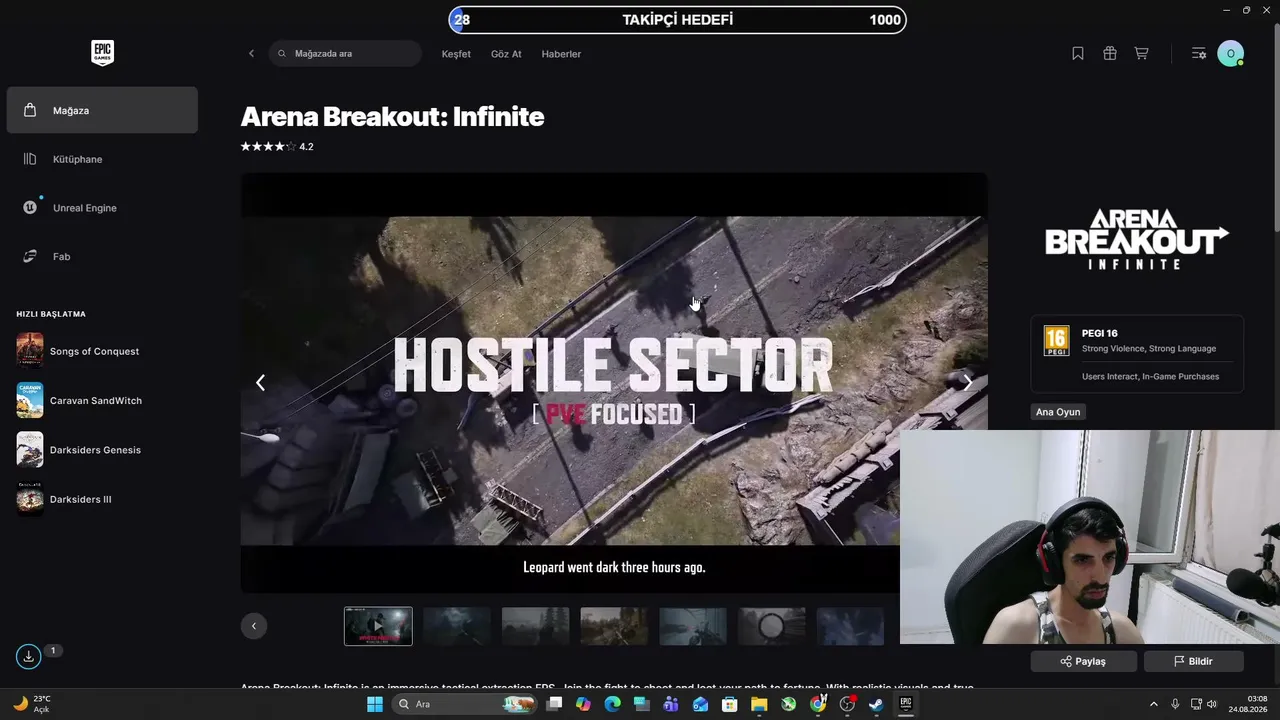Open Outlook from the taskbar
The width and height of the screenshot is (1280, 720).
click(x=700, y=704)
